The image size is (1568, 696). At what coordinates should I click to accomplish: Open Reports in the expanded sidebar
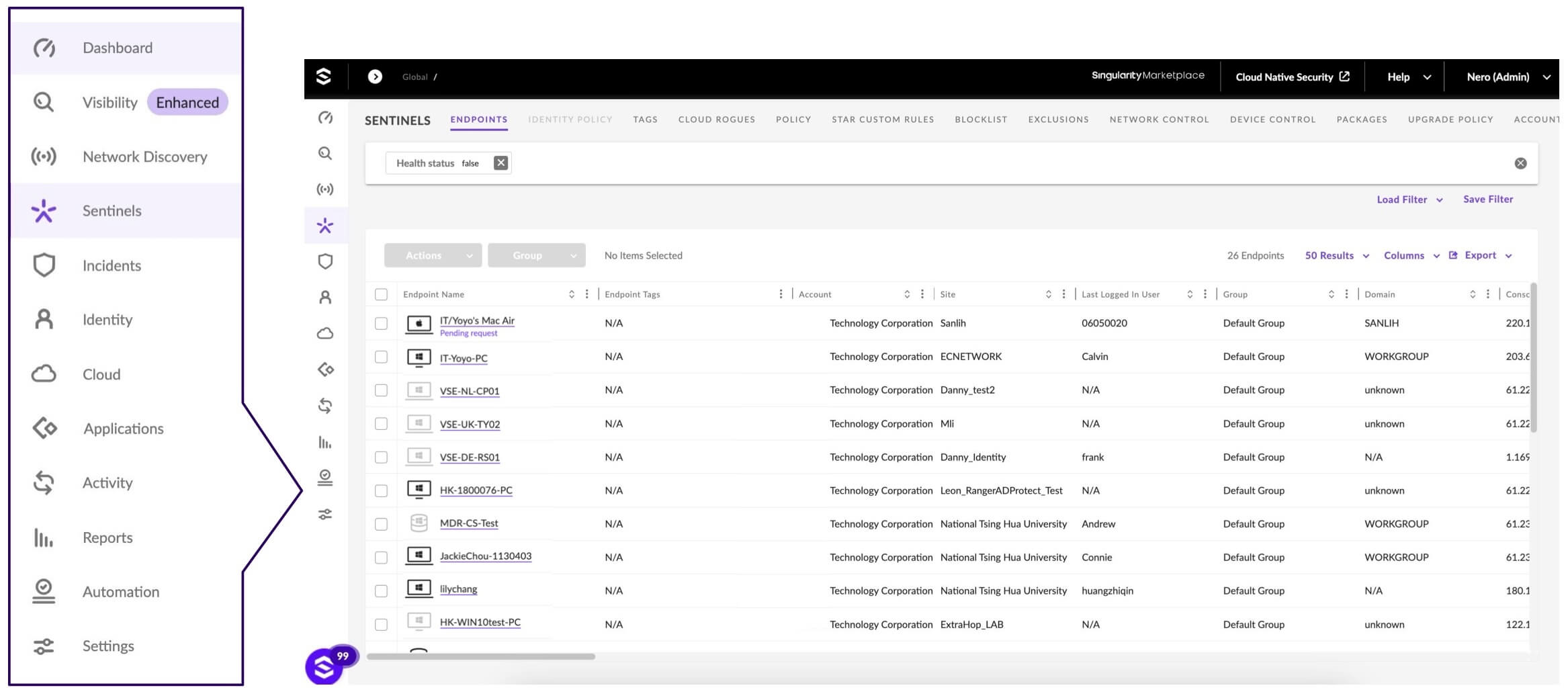point(126,537)
